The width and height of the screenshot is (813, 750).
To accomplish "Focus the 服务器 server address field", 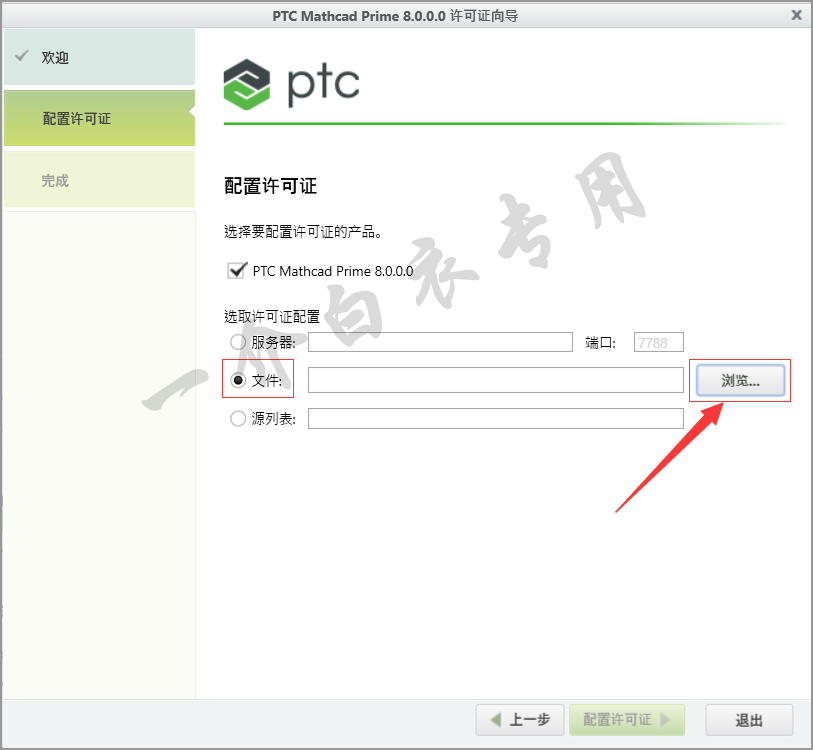I will [440, 342].
